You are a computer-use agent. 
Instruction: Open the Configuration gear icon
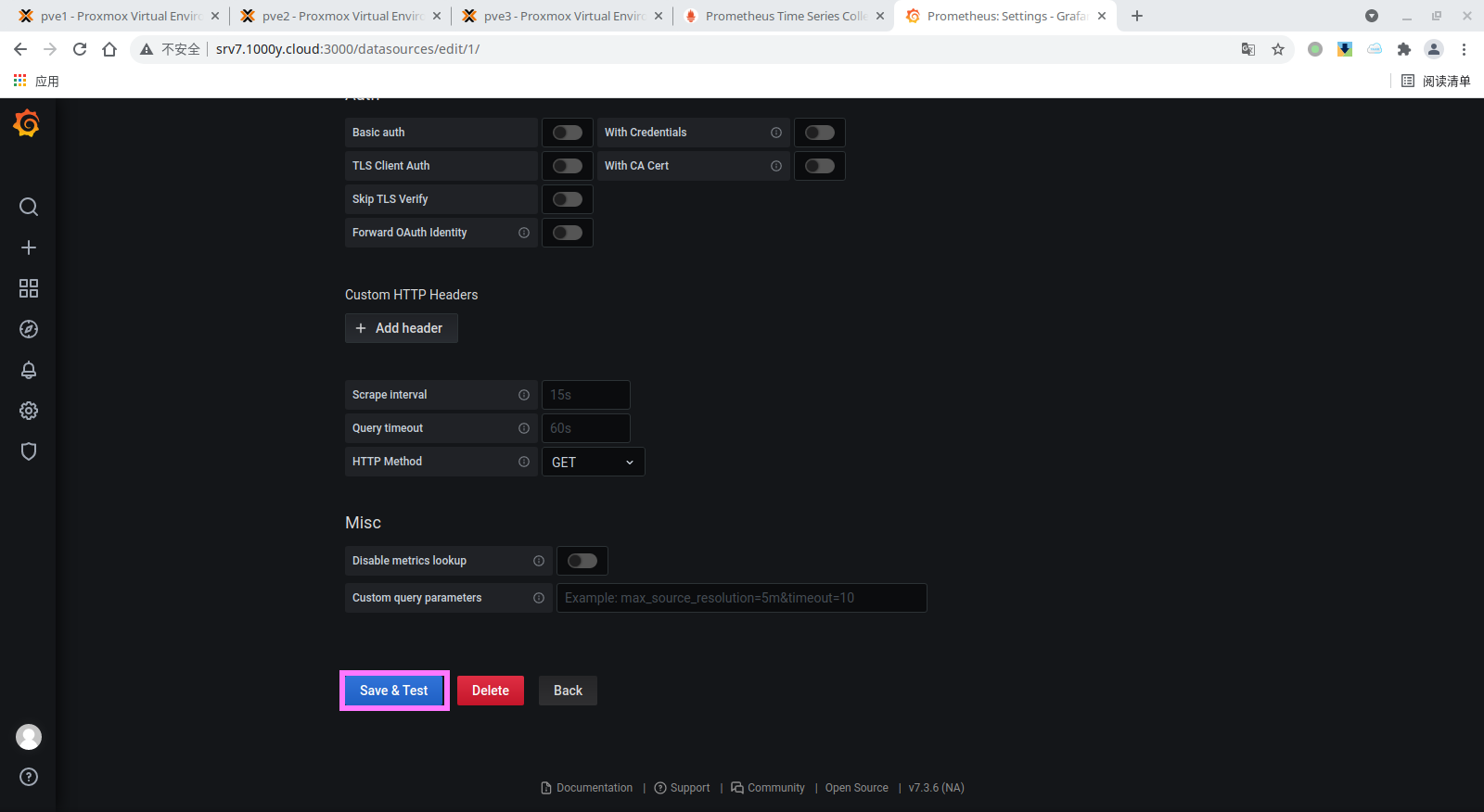point(29,411)
